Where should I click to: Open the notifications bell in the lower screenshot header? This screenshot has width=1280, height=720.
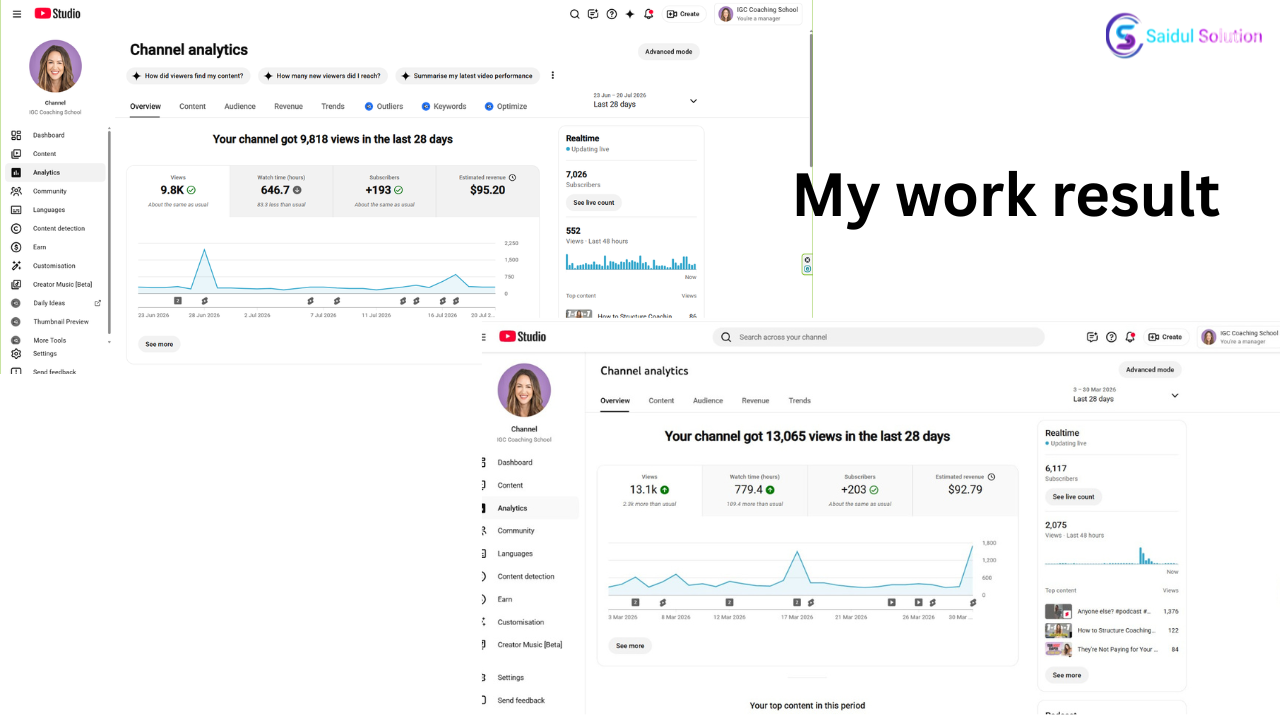pos(1130,337)
